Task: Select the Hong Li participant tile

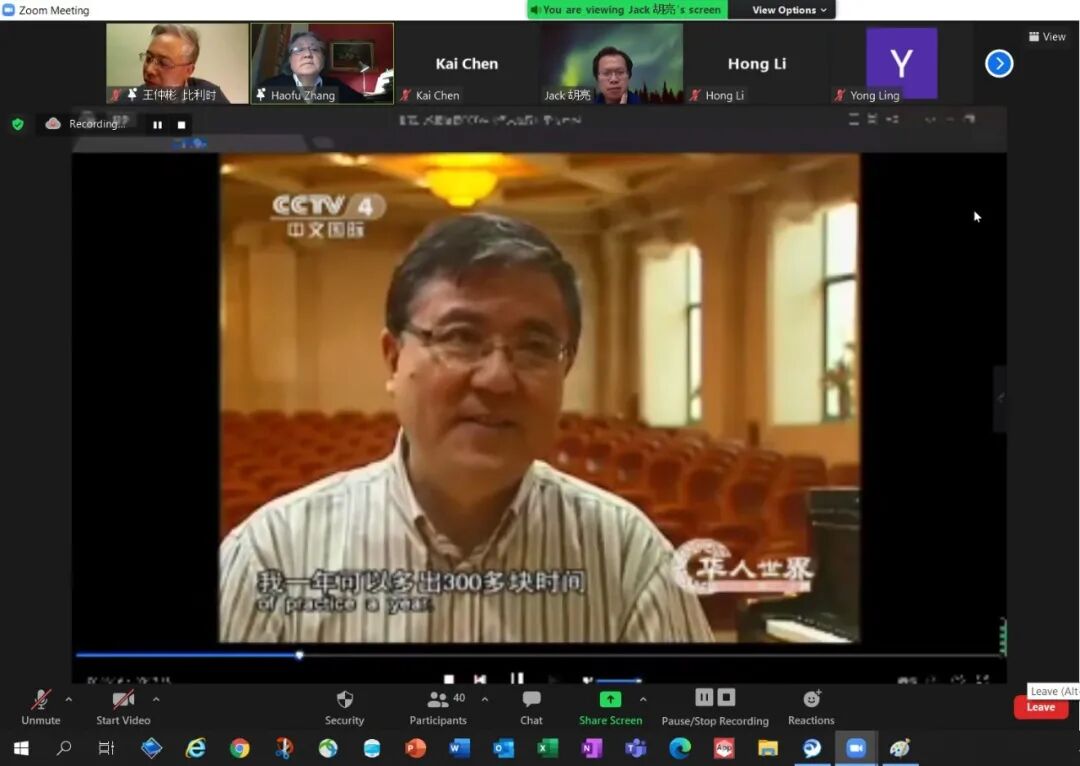Action: (x=756, y=63)
